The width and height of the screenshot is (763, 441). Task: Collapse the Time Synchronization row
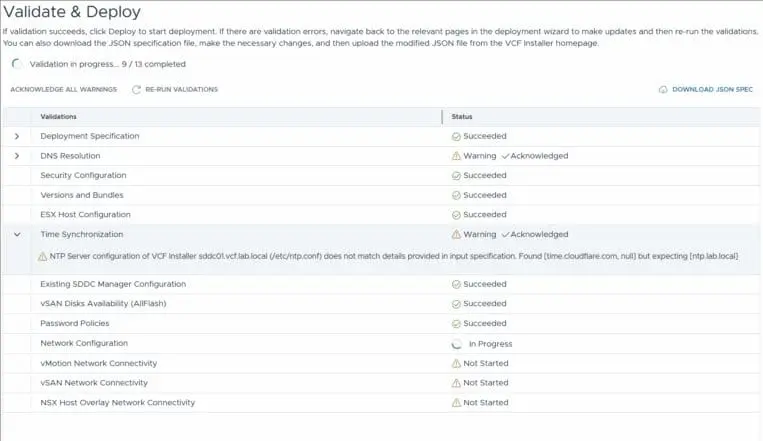(x=17, y=234)
